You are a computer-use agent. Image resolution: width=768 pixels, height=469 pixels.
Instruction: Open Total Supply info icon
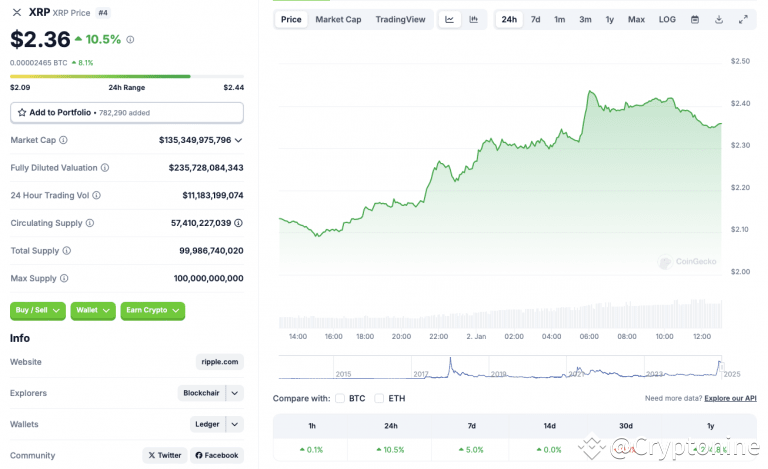click(x=67, y=251)
